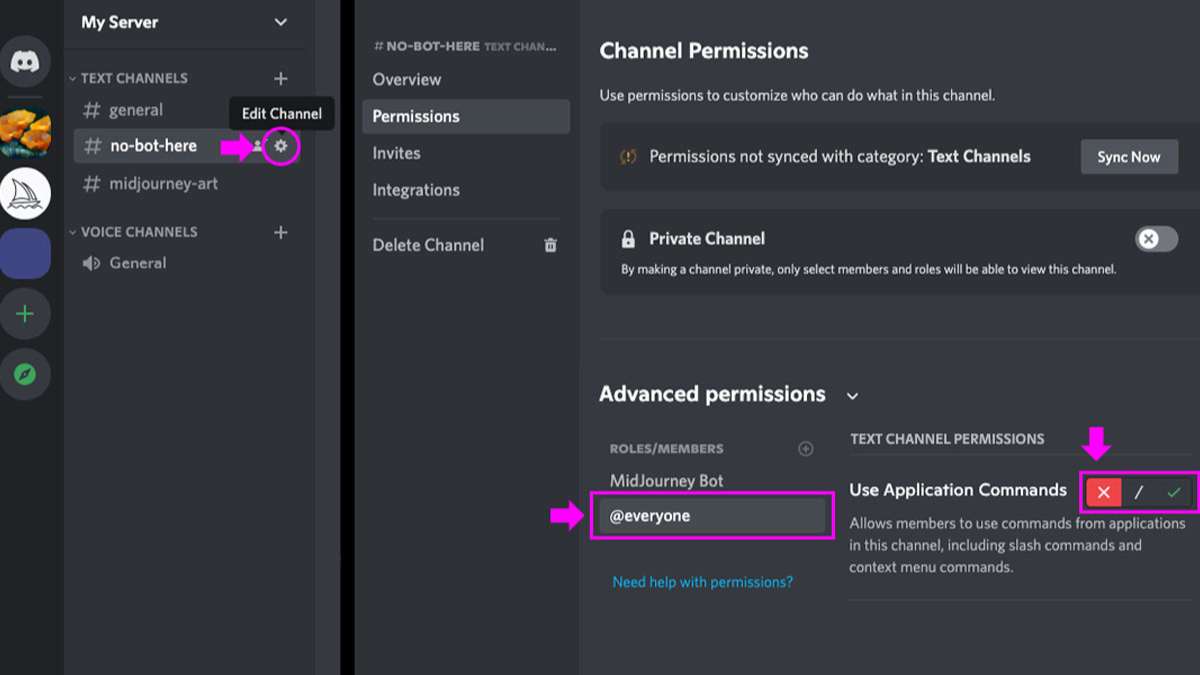Deny Use Application Commands with the red X

pos(1103,491)
